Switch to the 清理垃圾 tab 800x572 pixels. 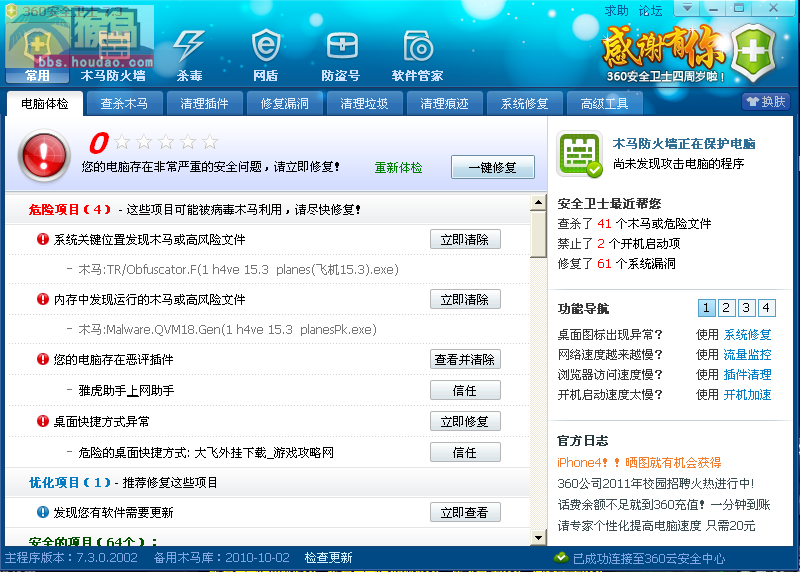tap(364, 104)
